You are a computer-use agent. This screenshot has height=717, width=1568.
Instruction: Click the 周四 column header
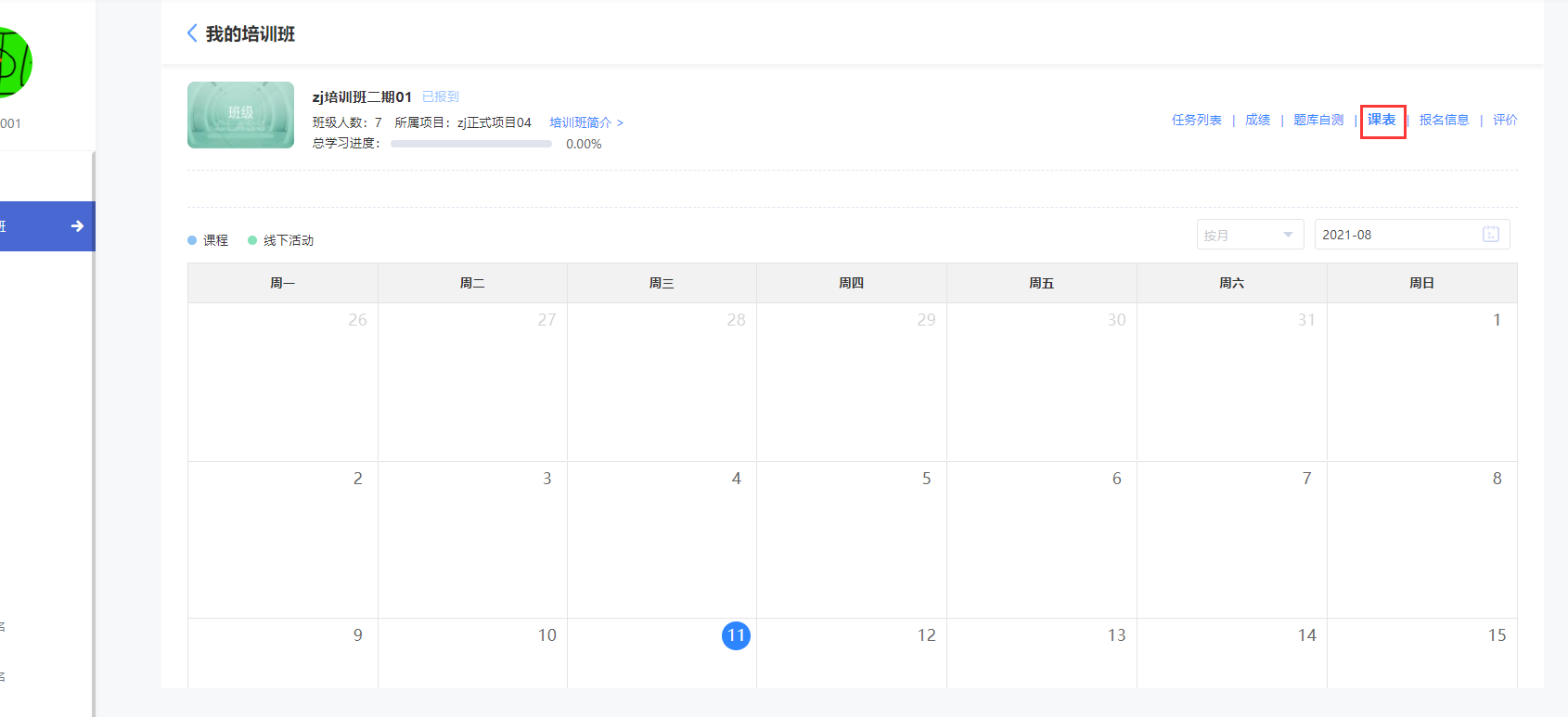click(x=852, y=283)
